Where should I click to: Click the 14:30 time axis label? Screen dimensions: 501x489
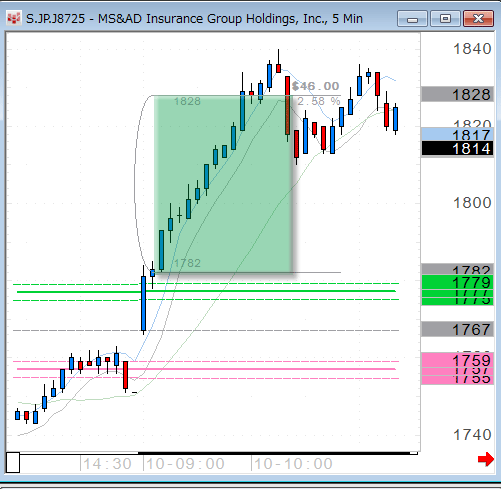click(107, 464)
